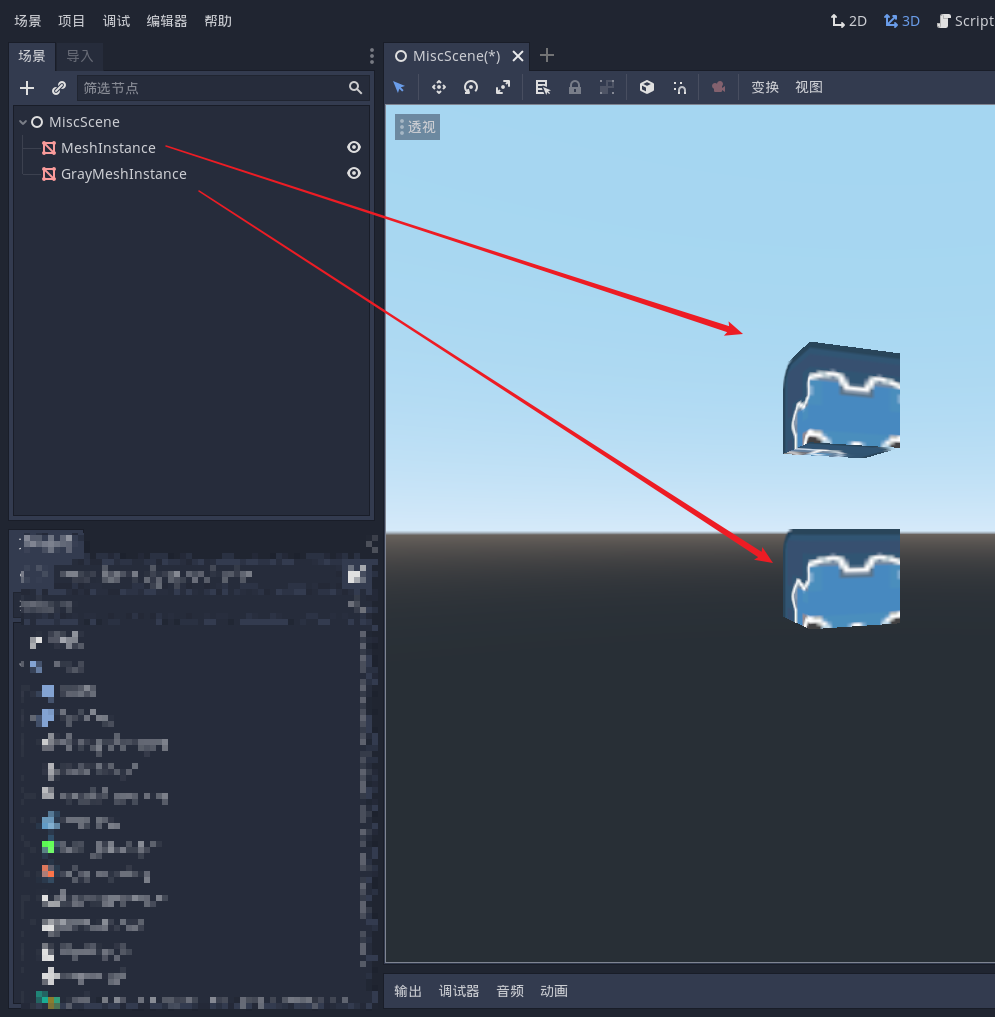Viewport: 995px width, 1017px height.
Task: Activate the Scale mode tool
Action: click(503, 87)
